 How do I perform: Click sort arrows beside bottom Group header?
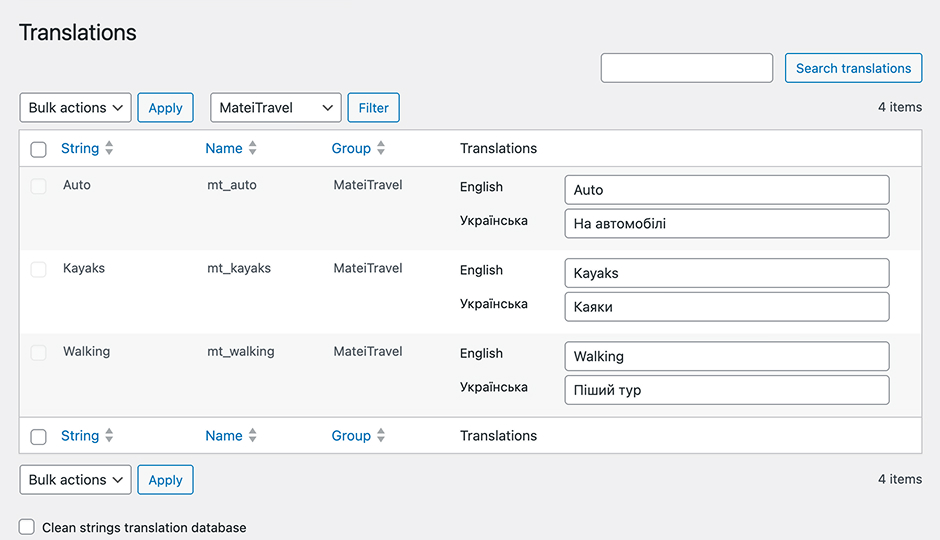coord(381,436)
